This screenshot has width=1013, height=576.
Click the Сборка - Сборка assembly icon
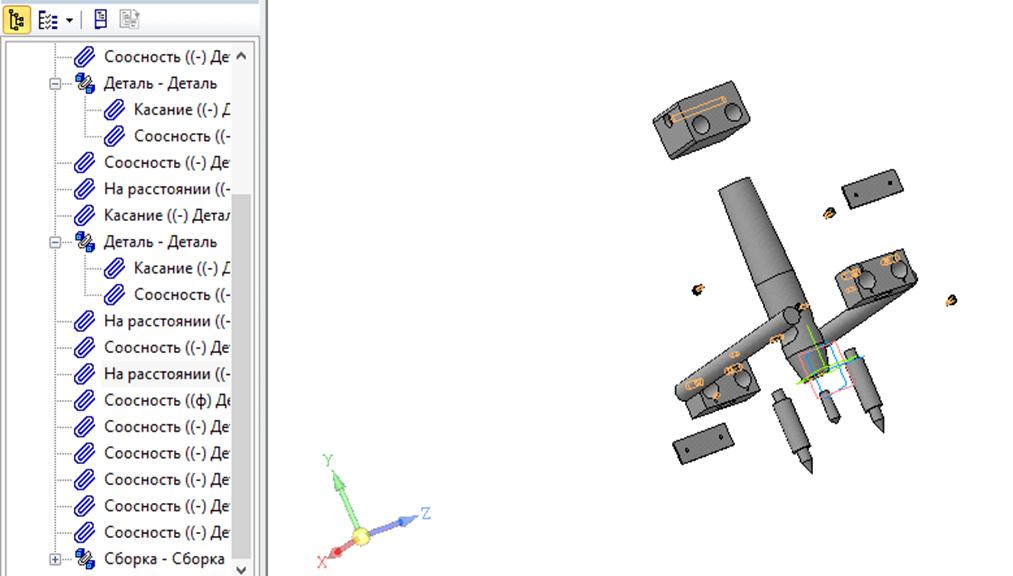coord(85,559)
